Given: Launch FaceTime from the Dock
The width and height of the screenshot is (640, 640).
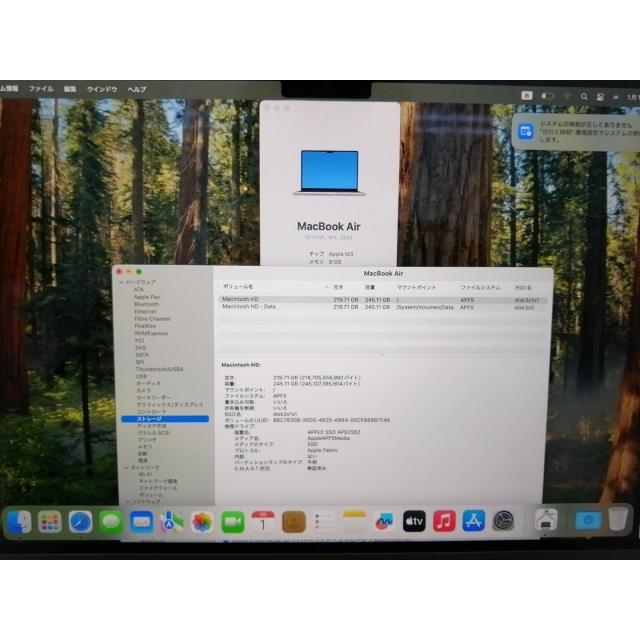Looking at the screenshot, I should [233, 522].
